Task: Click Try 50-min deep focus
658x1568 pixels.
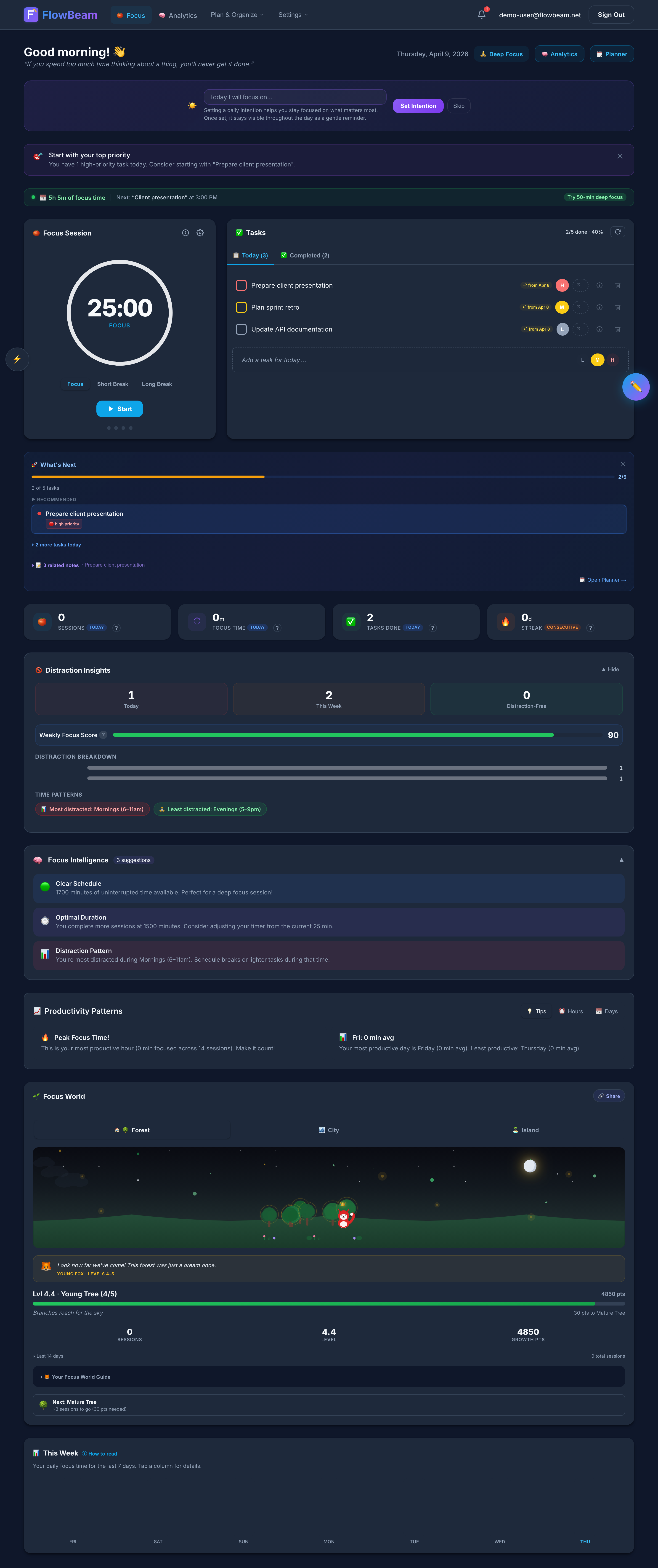Action: pyautogui.click(x=595, y=197)
